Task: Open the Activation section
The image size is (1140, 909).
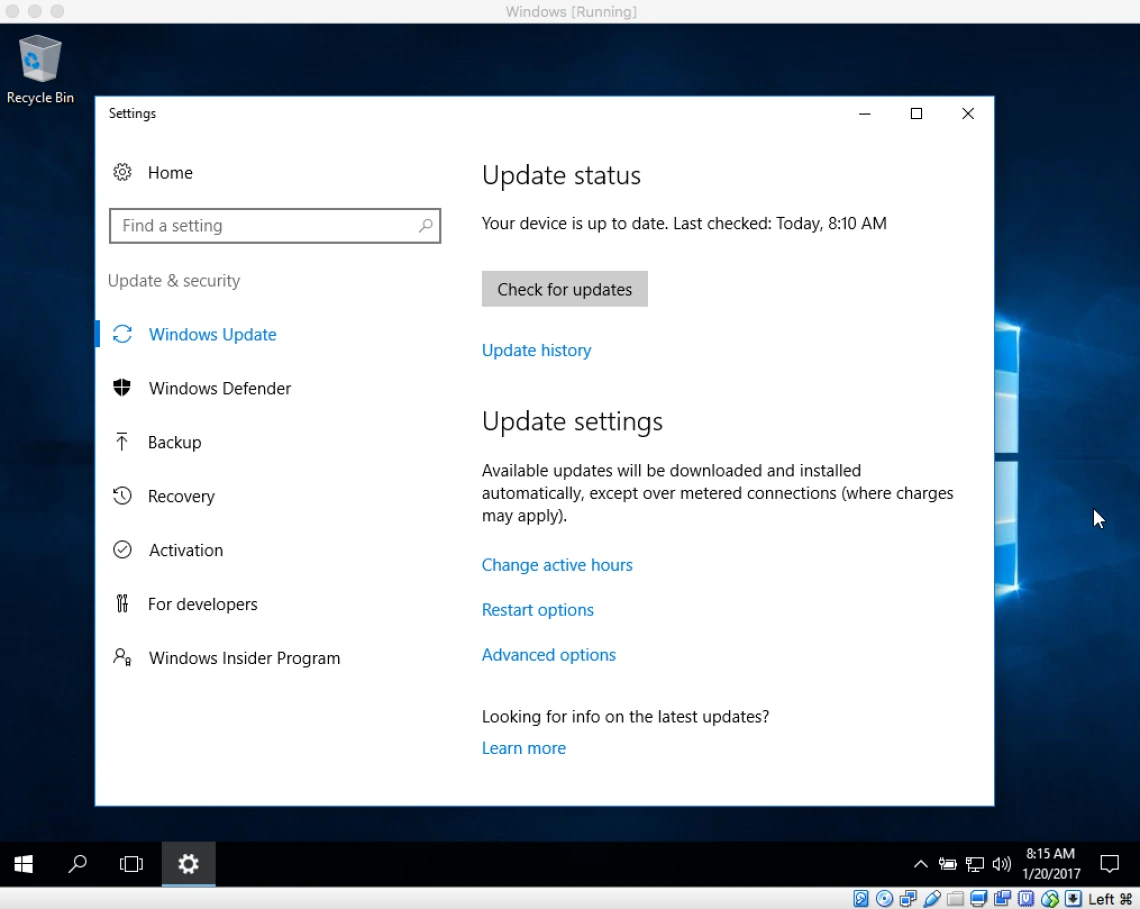Action: 168,550
